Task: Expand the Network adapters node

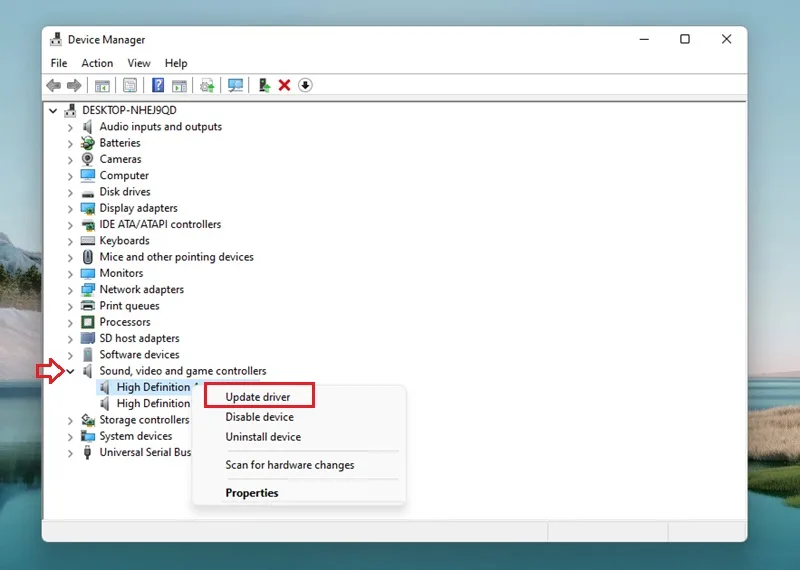Action: [x=70, y=290]
